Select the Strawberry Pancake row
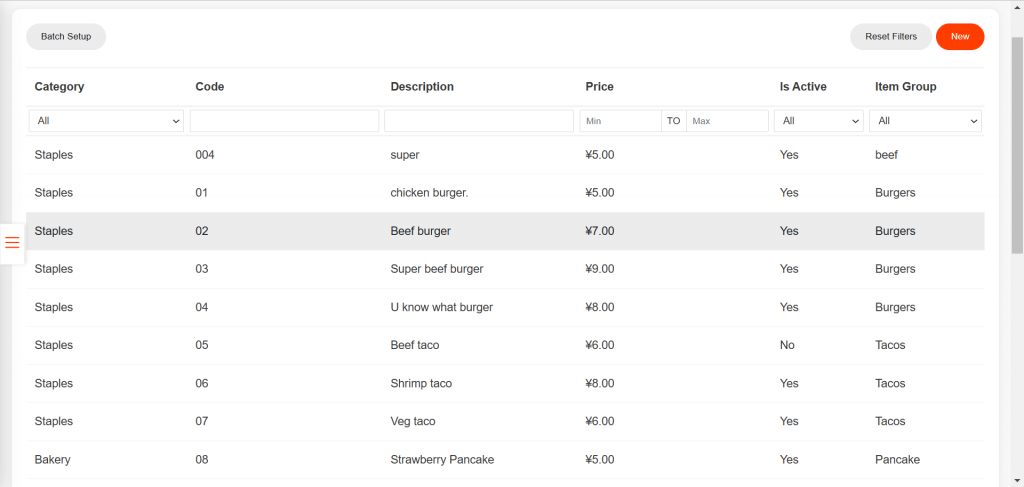Image resolution: width=1024 pixels, height=487 pixels. (x=442, y=460)
